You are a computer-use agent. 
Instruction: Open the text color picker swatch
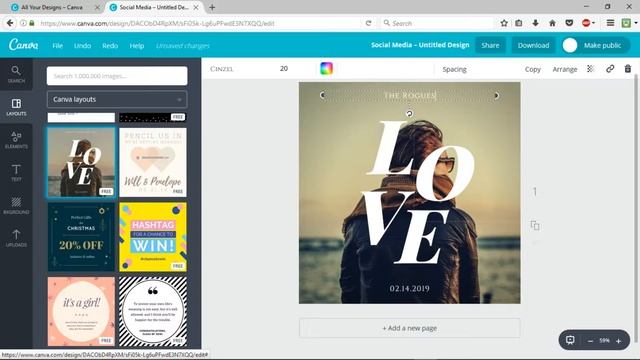coord(326,69)
